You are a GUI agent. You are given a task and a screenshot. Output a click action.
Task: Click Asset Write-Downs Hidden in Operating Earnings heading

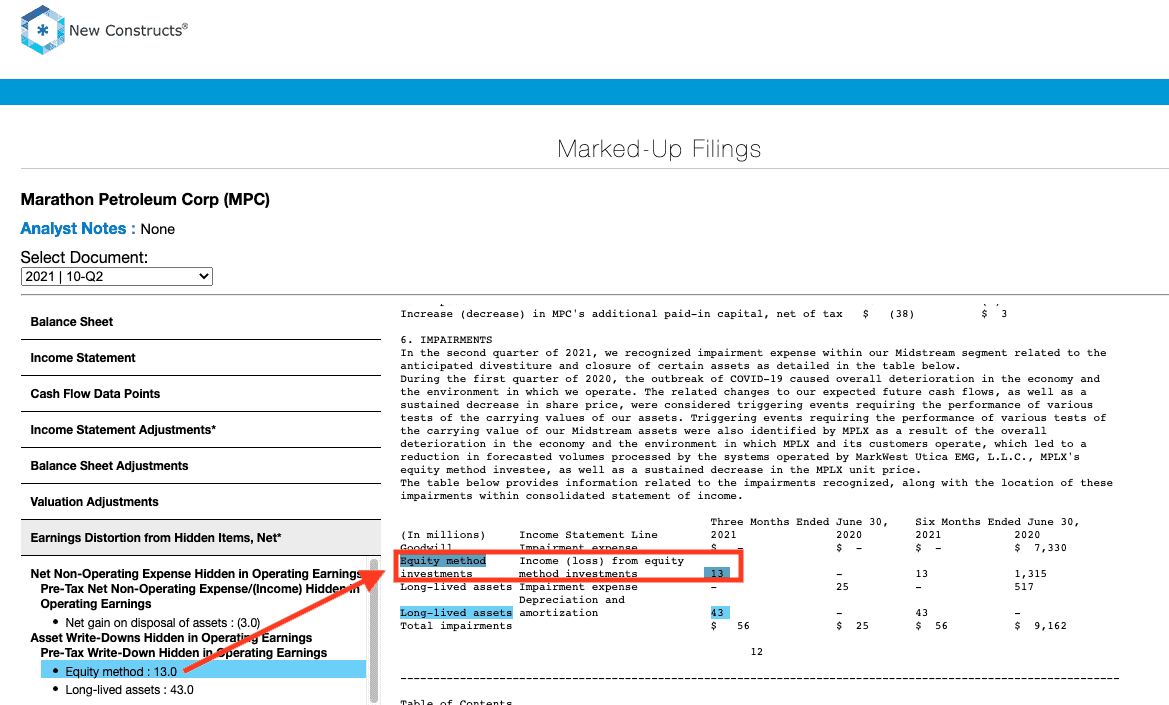[171, 638]
